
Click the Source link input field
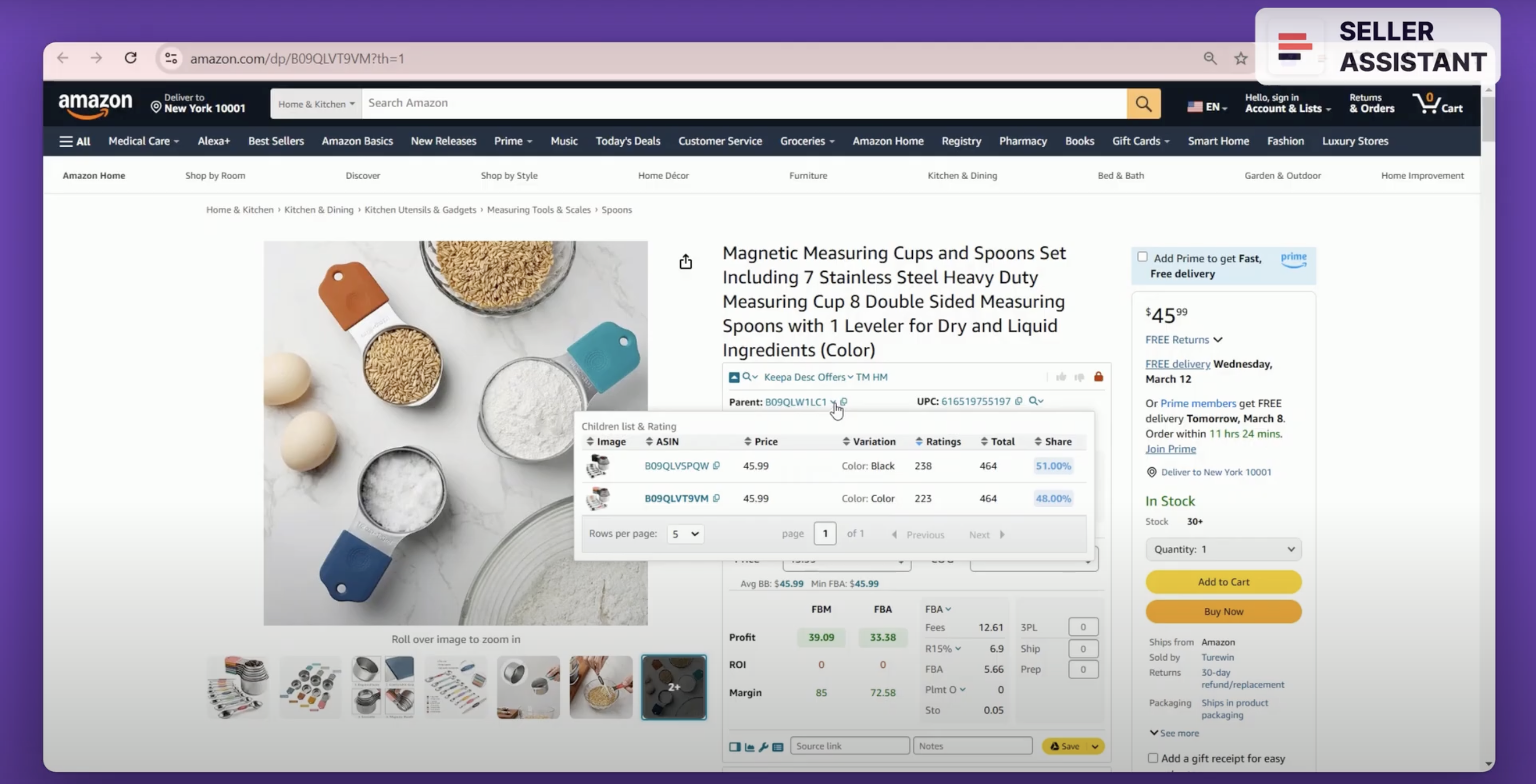(849, 746)
